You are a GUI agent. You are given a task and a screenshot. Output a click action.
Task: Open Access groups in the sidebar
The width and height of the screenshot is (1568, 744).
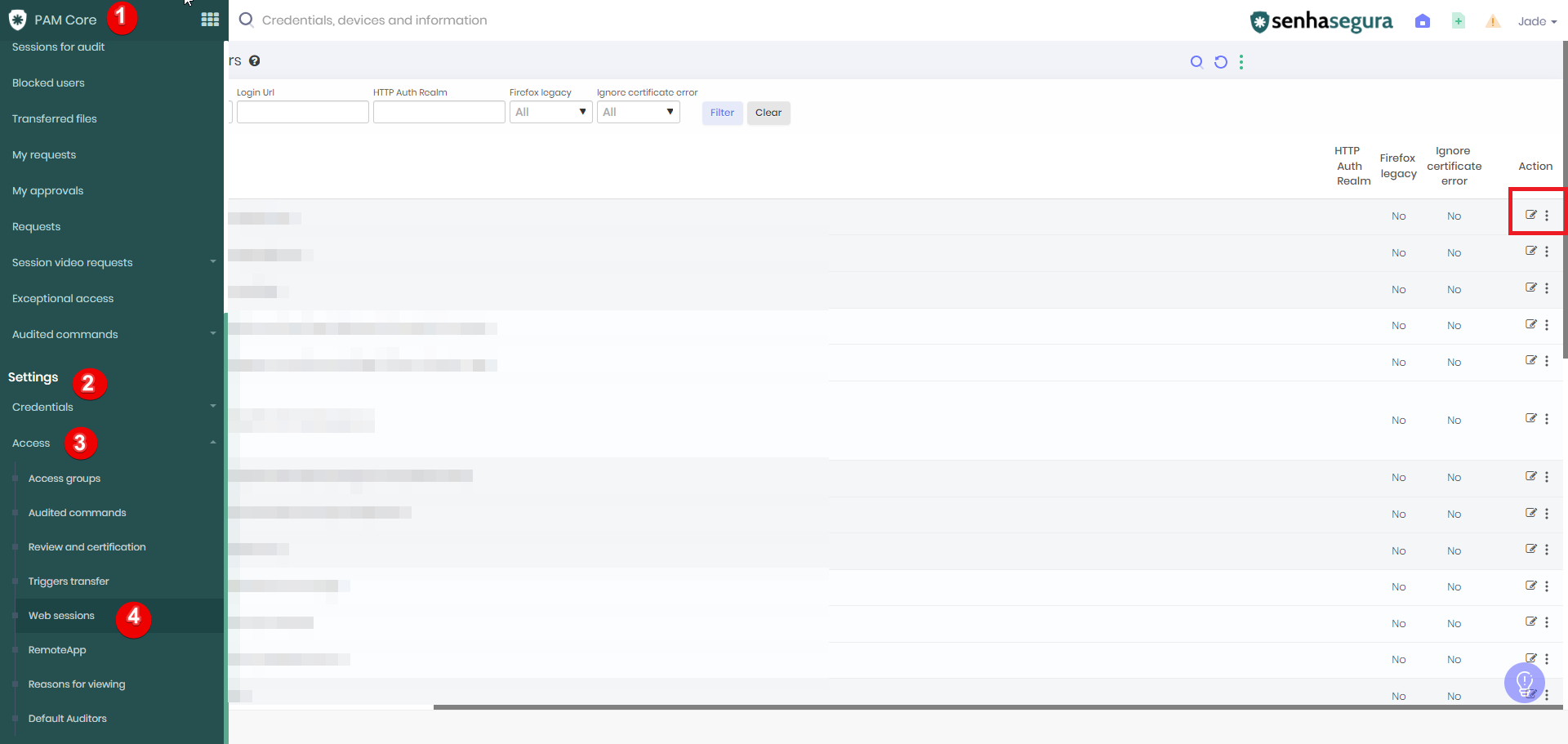click(65, 479)
